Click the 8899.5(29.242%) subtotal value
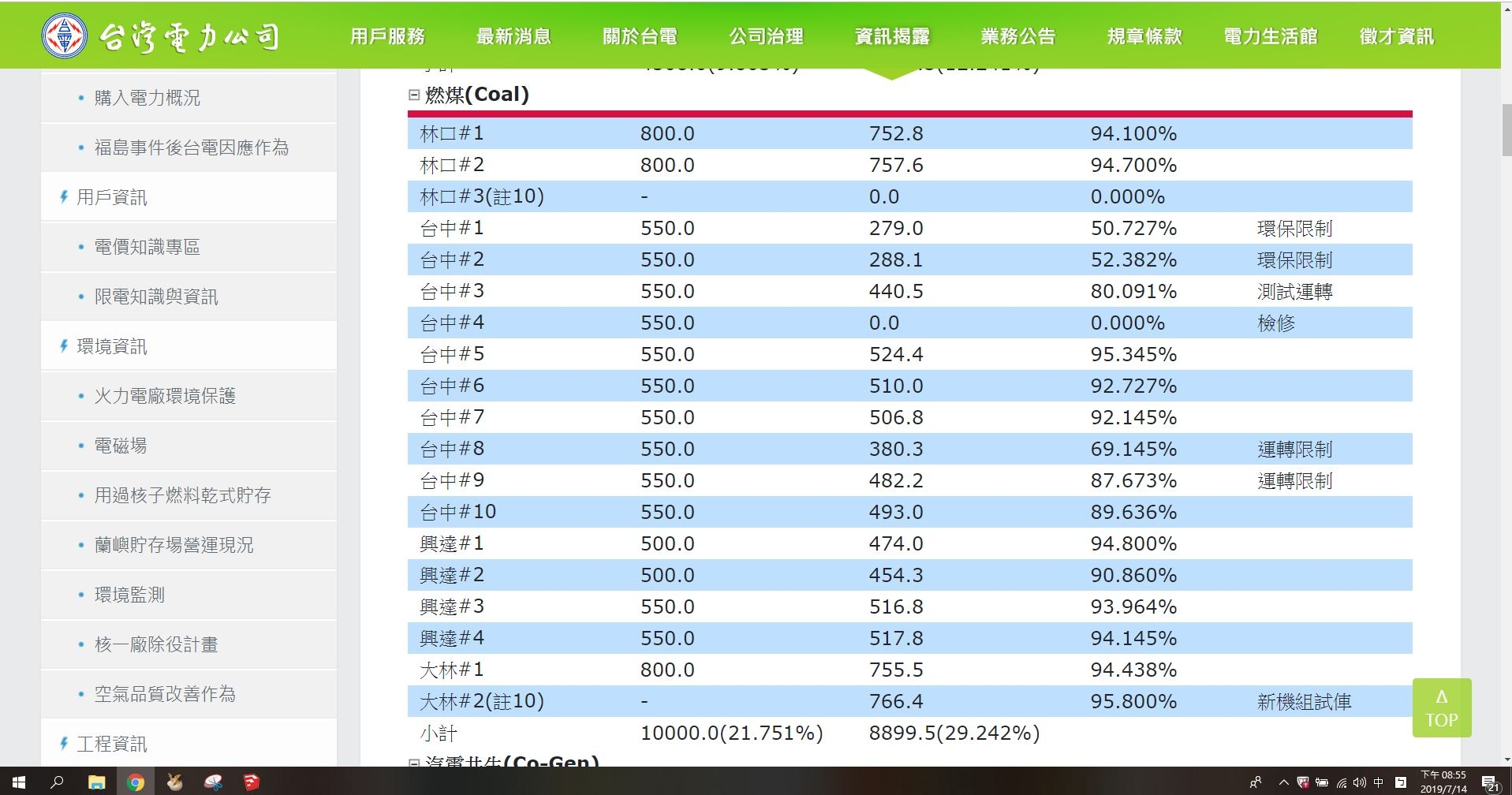This screenshot has height=795, width=1512. pos(954,733)
